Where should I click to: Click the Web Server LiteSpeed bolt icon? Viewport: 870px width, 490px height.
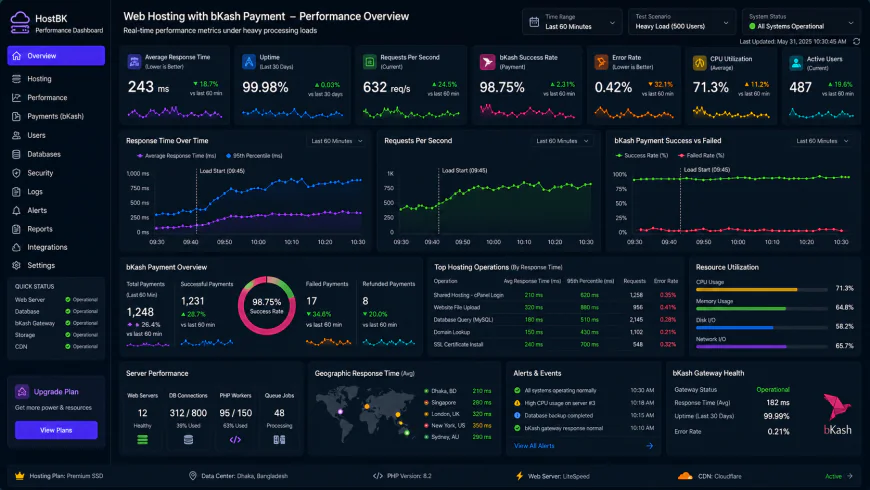pyautogui.click(x=519, y=476)
